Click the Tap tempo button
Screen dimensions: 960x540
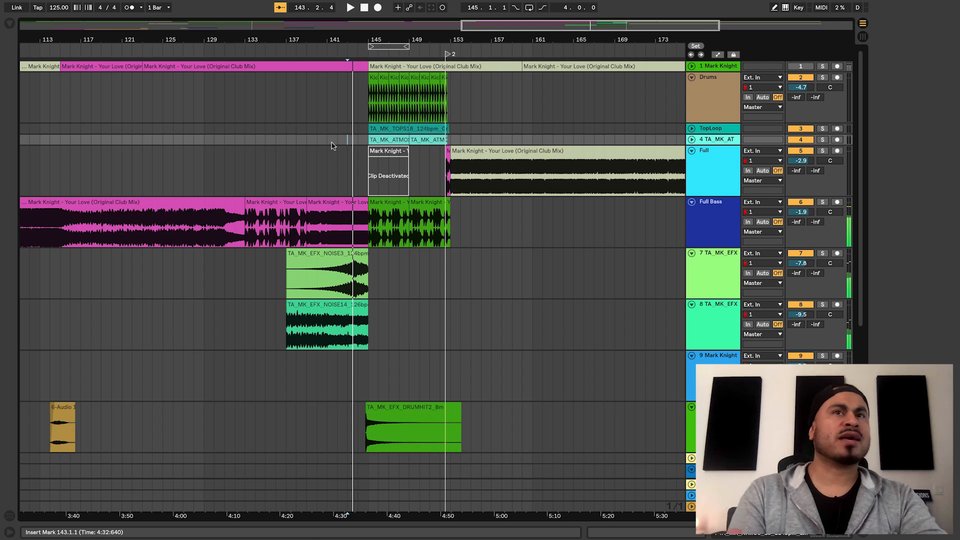pyautogui.click(x=37, y=7)
